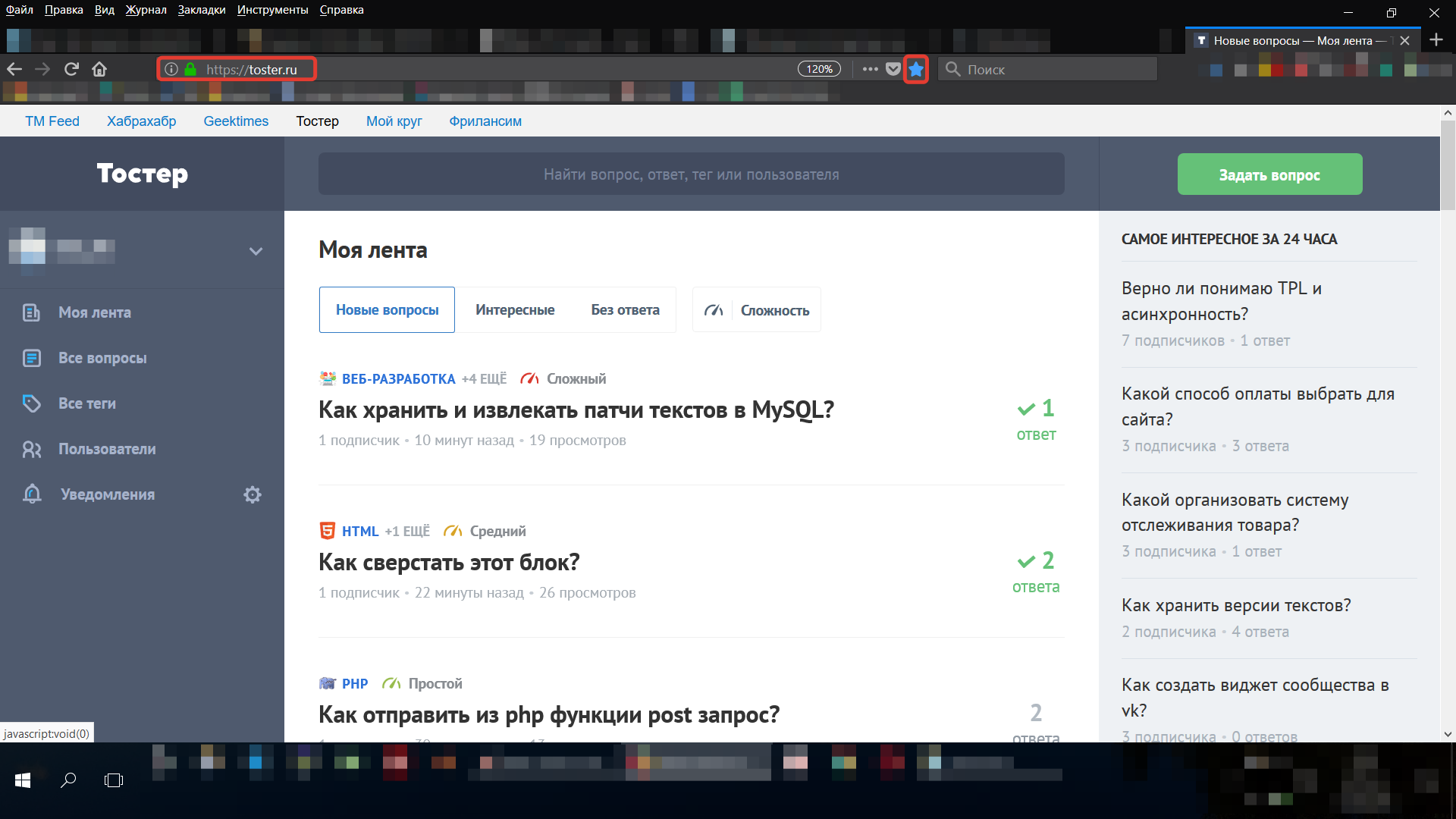Open Закладки menu

pyautogui.click(x=202, y=10)
